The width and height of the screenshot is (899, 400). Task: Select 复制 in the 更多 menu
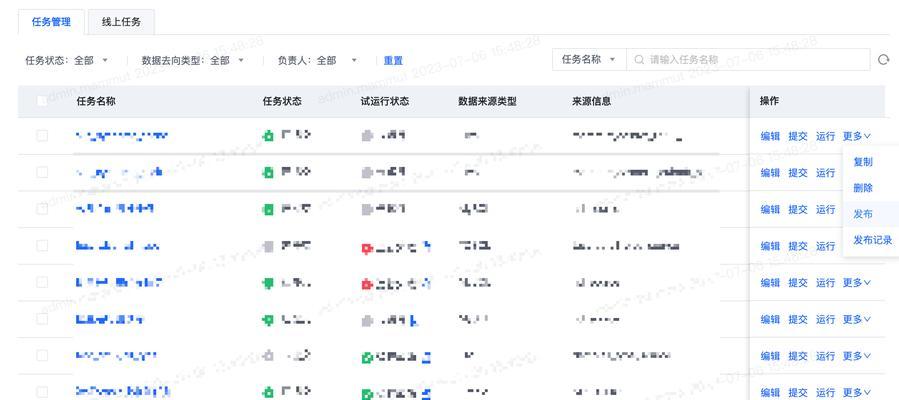point(862,162)
